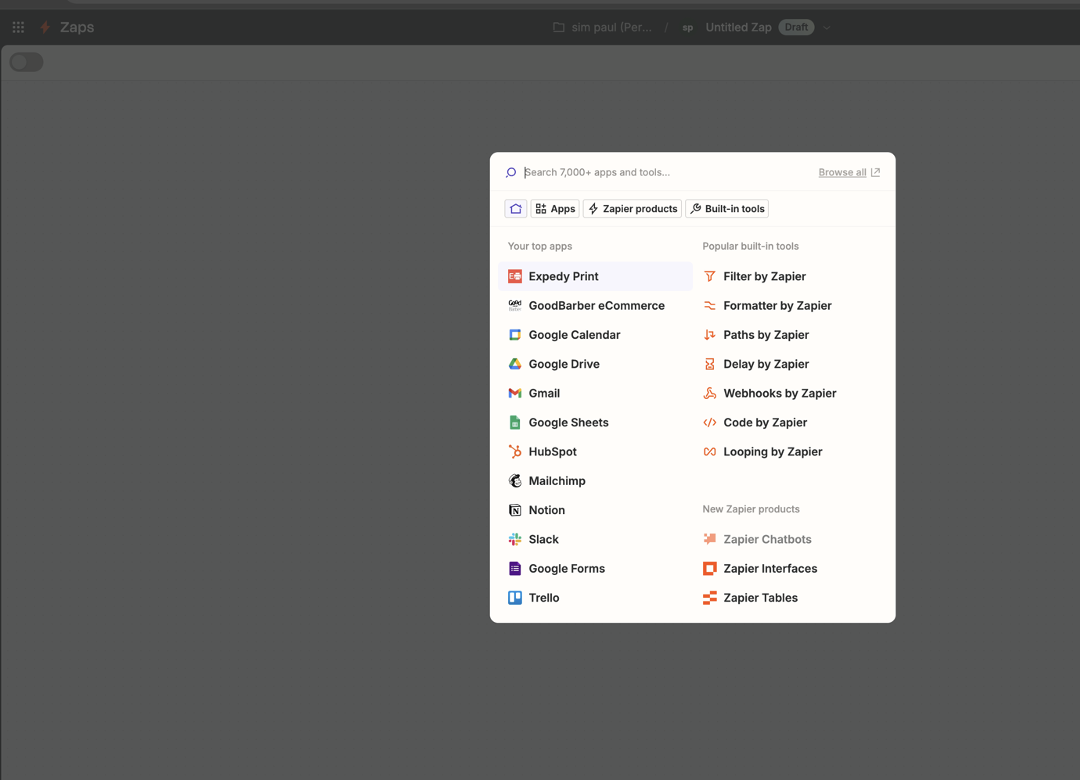Image resolution: width=1080 pixels, height=780 pixels.
Task: Click the home filter icon button
Action: pyautogui.click(x=516, y=209)
